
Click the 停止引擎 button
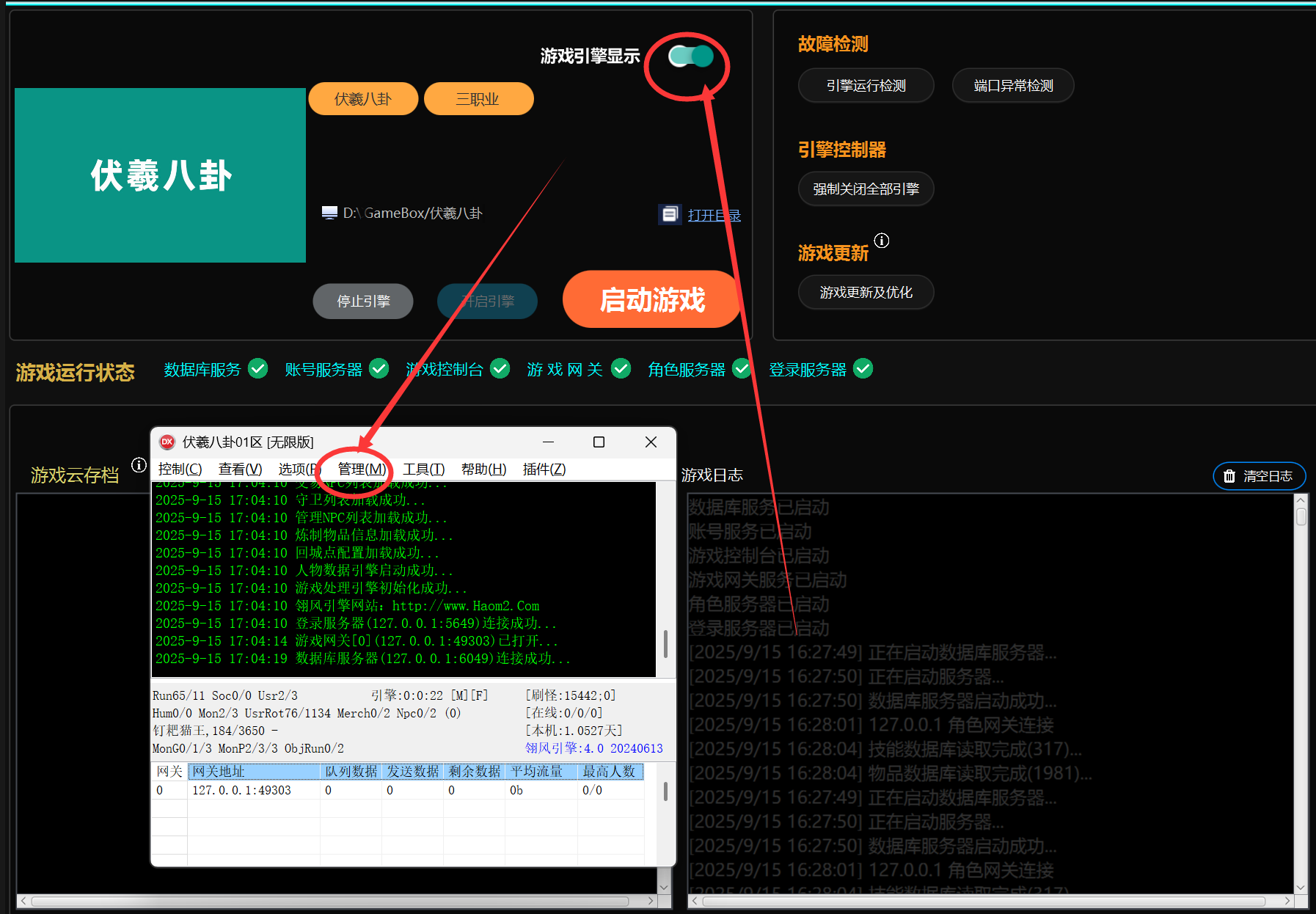coord(363,301)
